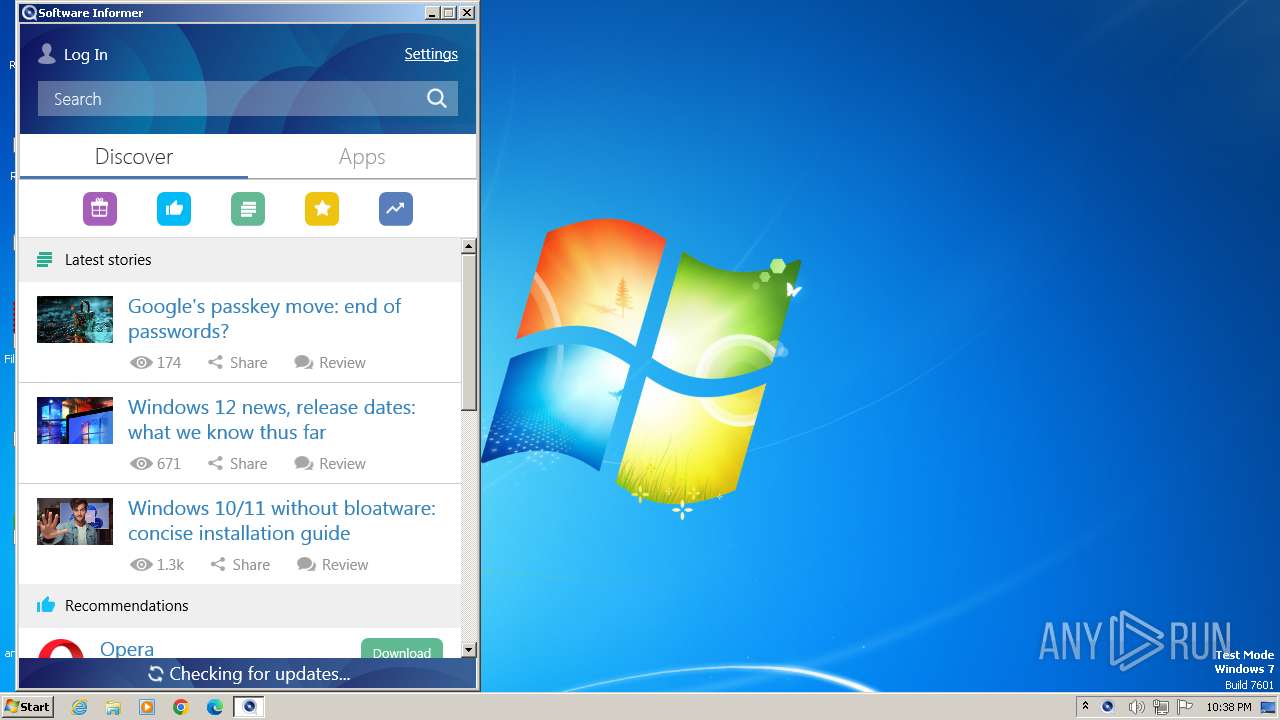The height and width of the screenshot is (720, 1280).
Task: Click the views eye icon showing 1.3k
Action: pyautogui.click(x=141, y=564)
